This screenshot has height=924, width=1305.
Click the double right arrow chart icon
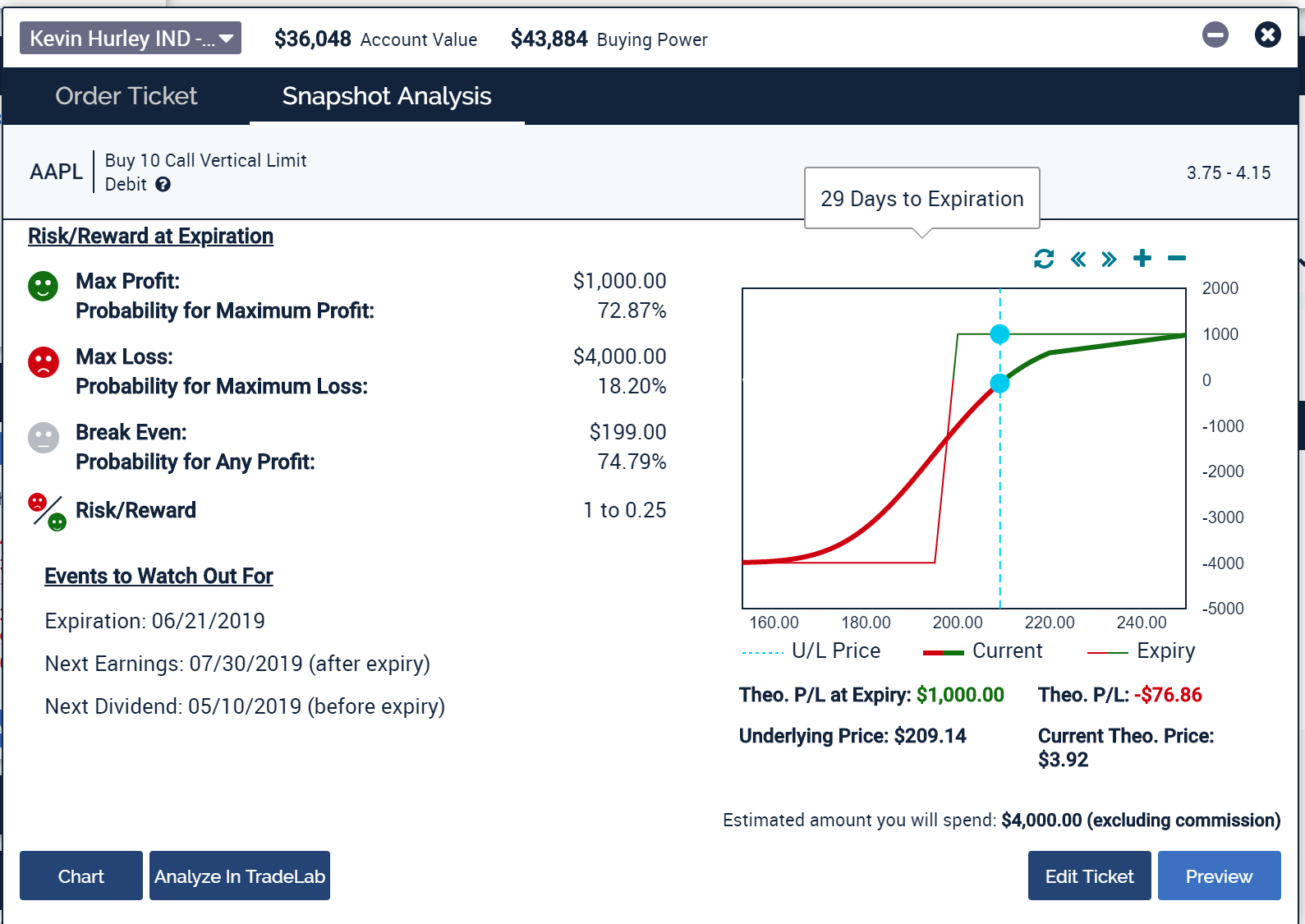tap(1109, 260)
